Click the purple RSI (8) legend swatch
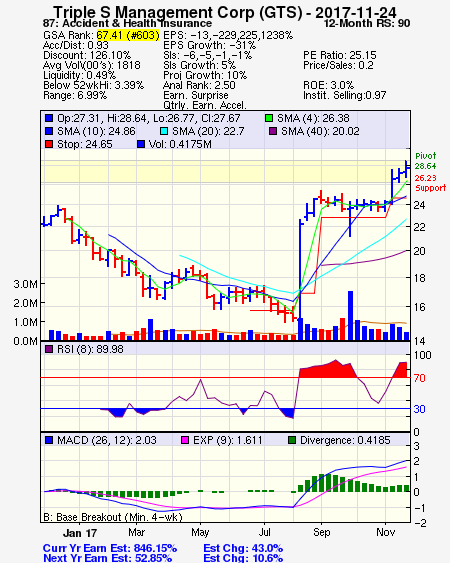Viewport: 450px width, 563px height. click(x=49, y=349)
